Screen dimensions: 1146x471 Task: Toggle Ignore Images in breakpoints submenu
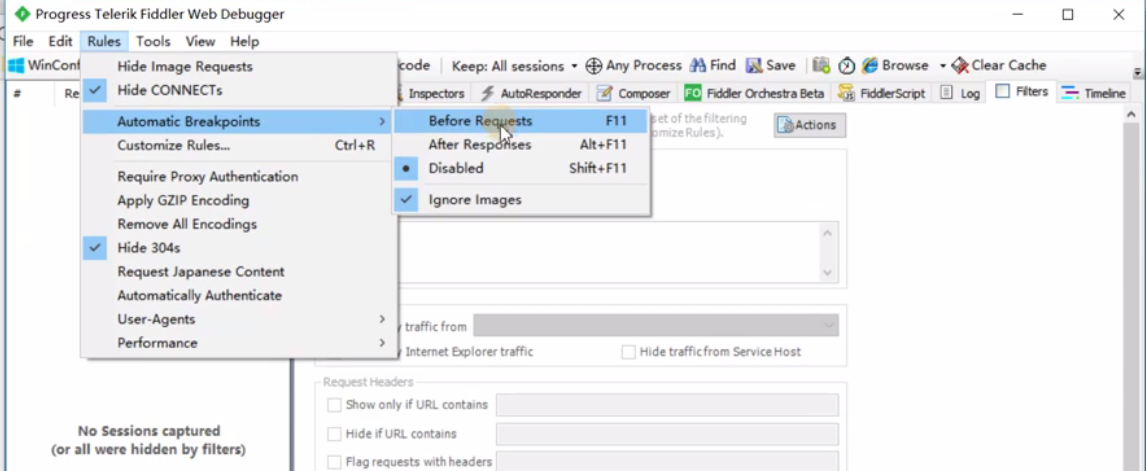(520, 200)
